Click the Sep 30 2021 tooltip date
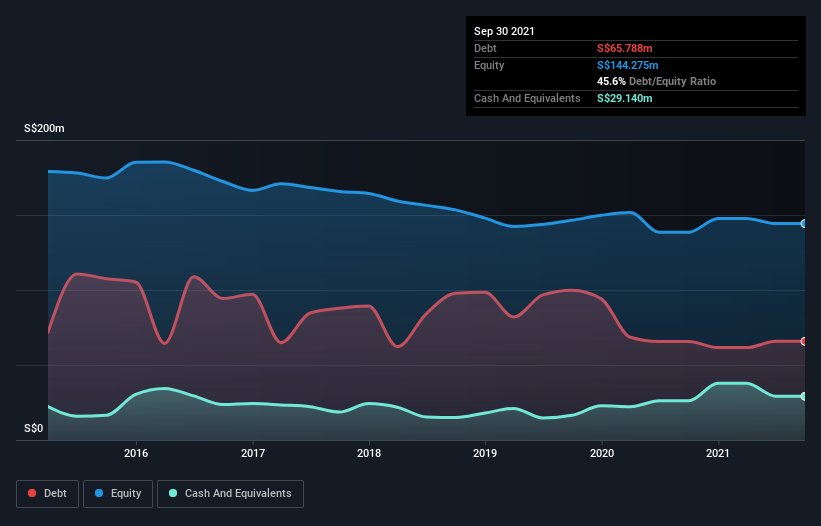 (504, 31)
